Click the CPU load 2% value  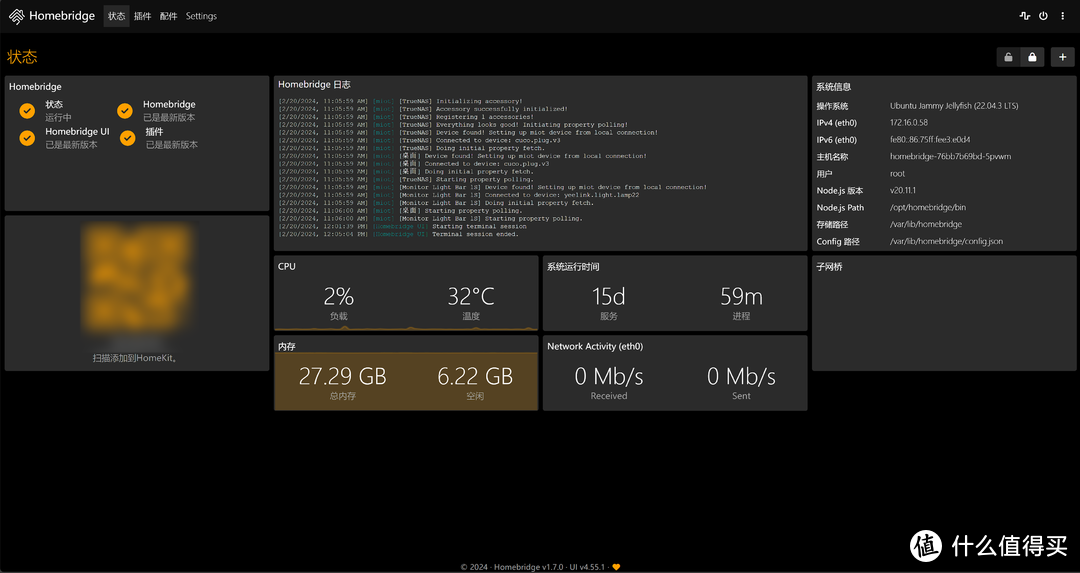(x=338, y=296)
